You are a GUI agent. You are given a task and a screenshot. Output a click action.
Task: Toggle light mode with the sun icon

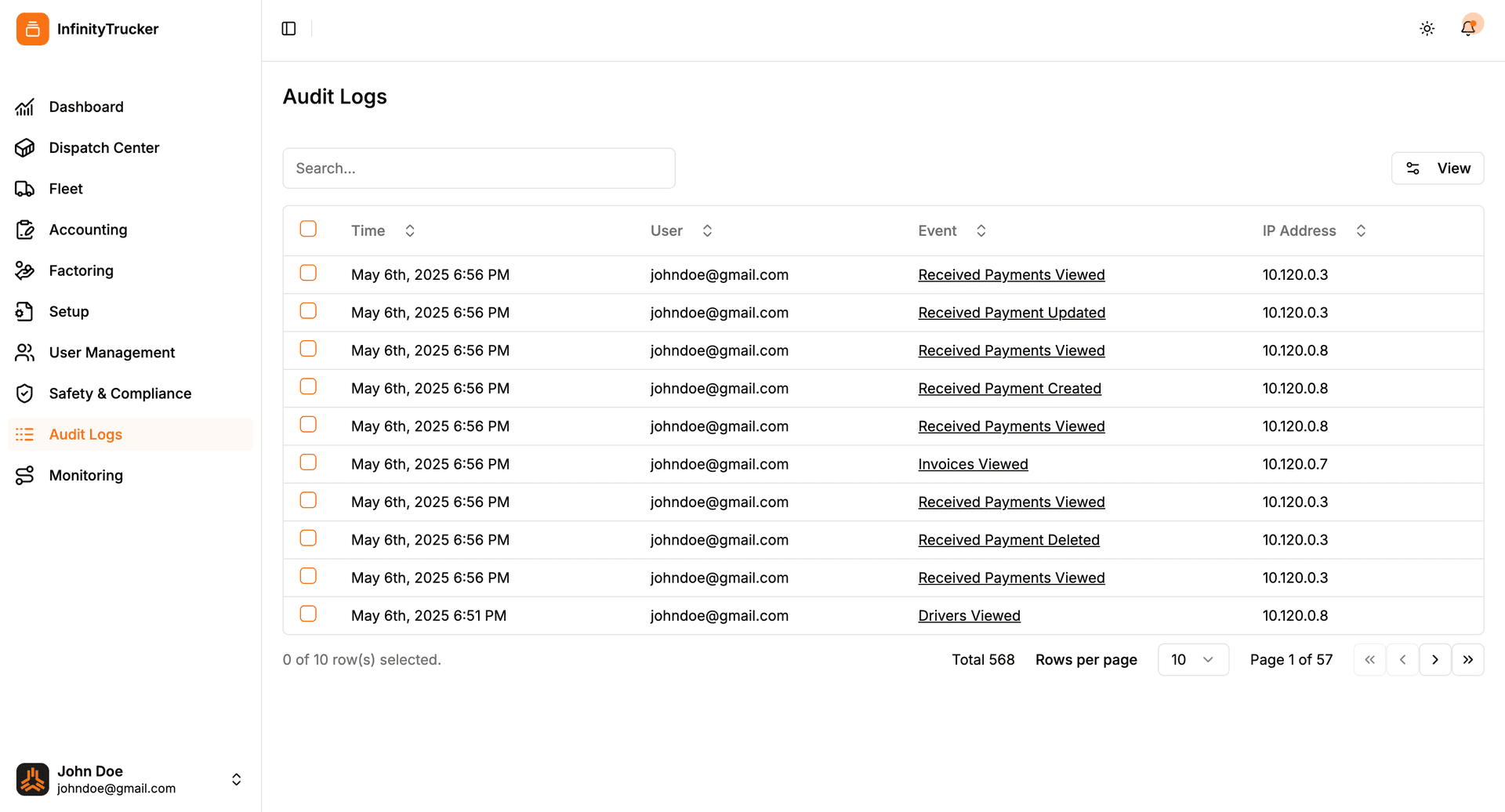click(1427, 28)
